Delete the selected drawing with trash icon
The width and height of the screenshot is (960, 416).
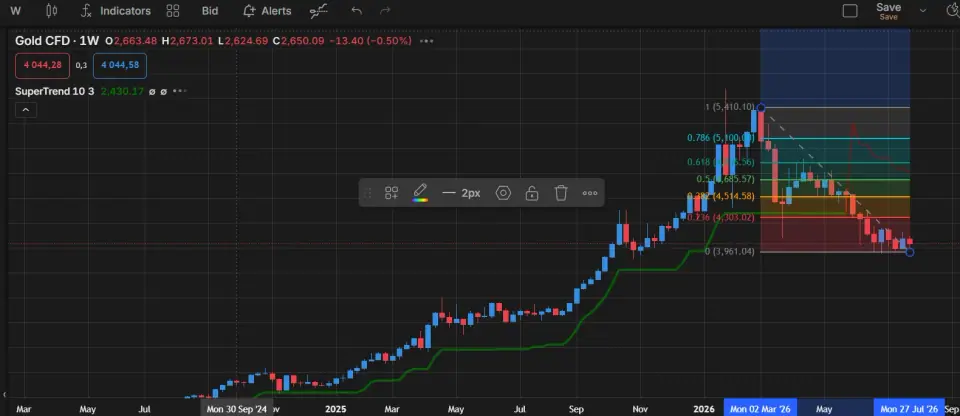pyautogui.click(x=561, y=194)
